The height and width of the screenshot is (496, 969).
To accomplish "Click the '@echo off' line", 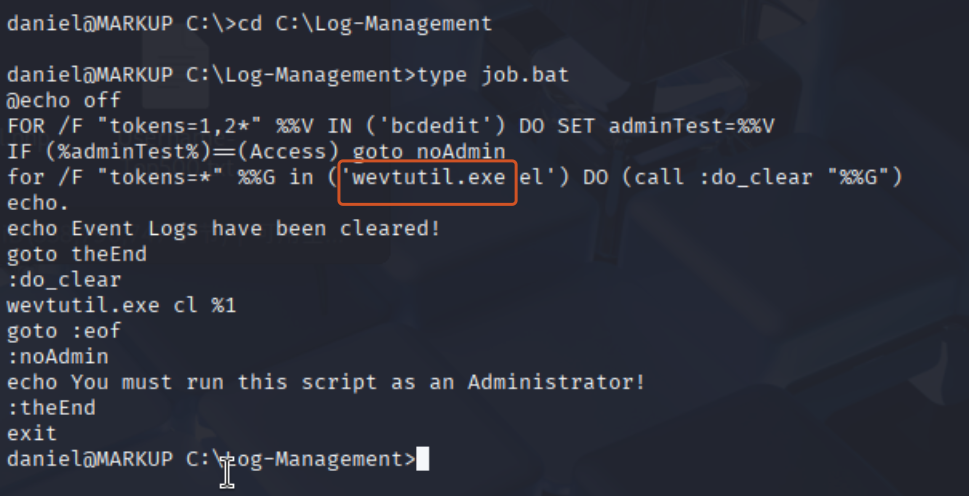I will tap(64, 100).
